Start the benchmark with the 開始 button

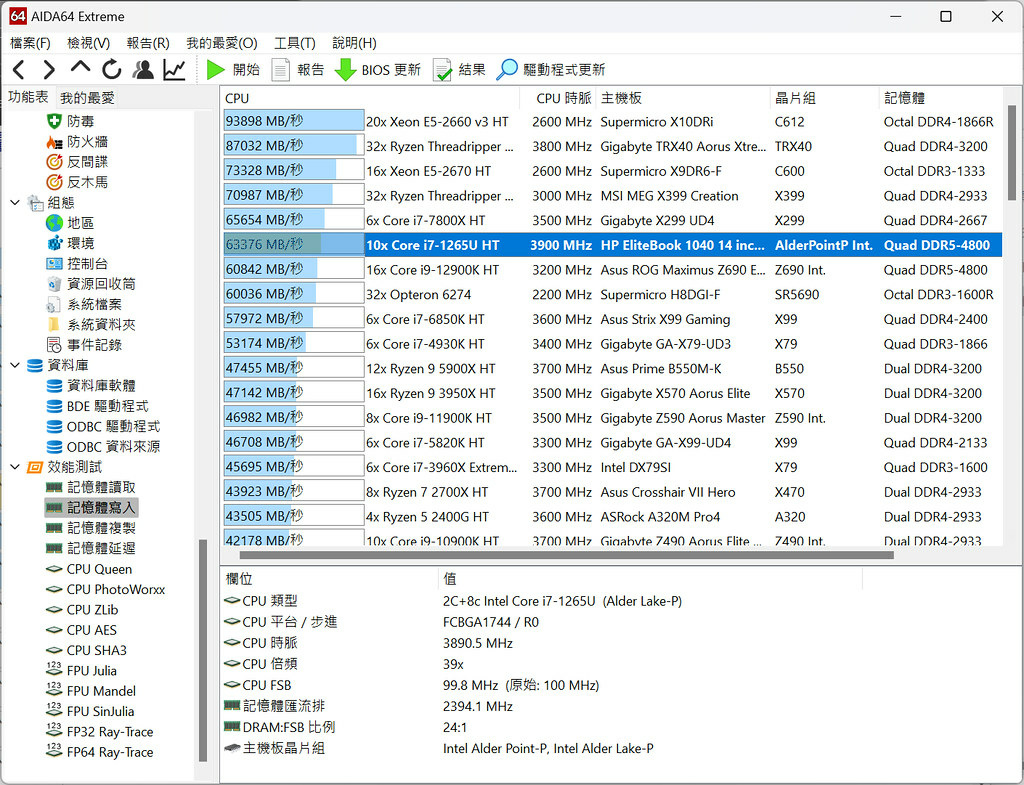233,69
